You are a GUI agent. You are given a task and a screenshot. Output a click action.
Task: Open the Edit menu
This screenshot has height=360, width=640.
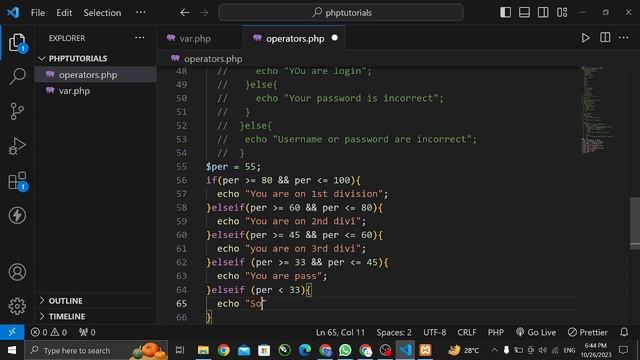tap(64, 13)
